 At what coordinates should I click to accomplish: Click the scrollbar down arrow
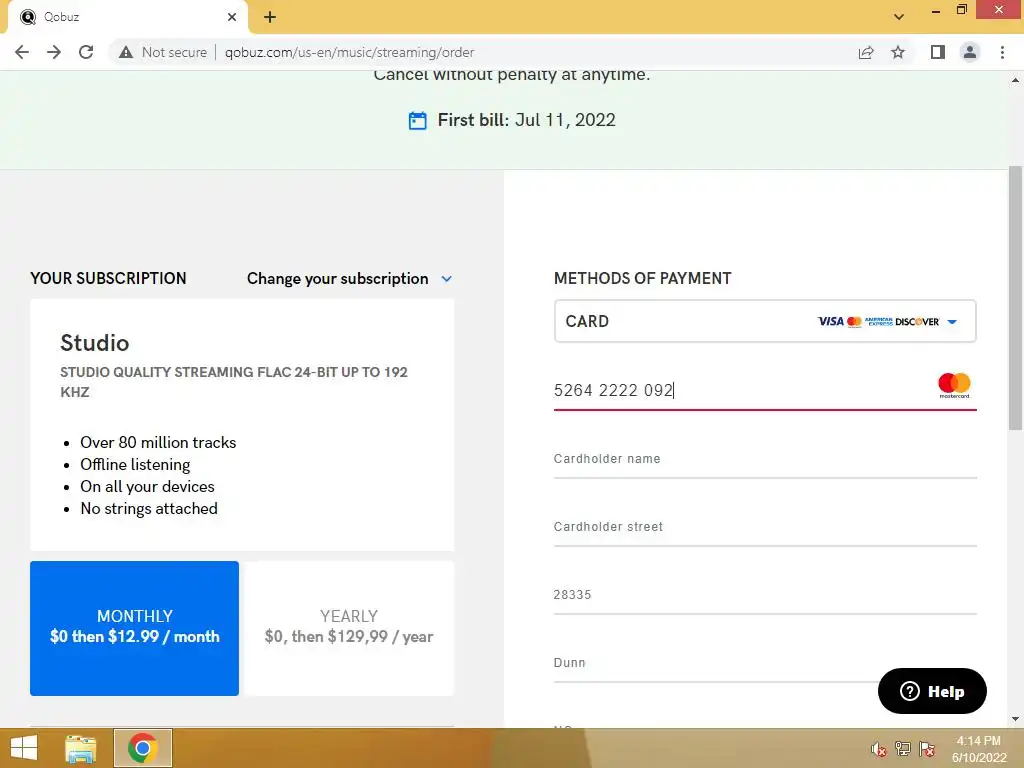1016,719
